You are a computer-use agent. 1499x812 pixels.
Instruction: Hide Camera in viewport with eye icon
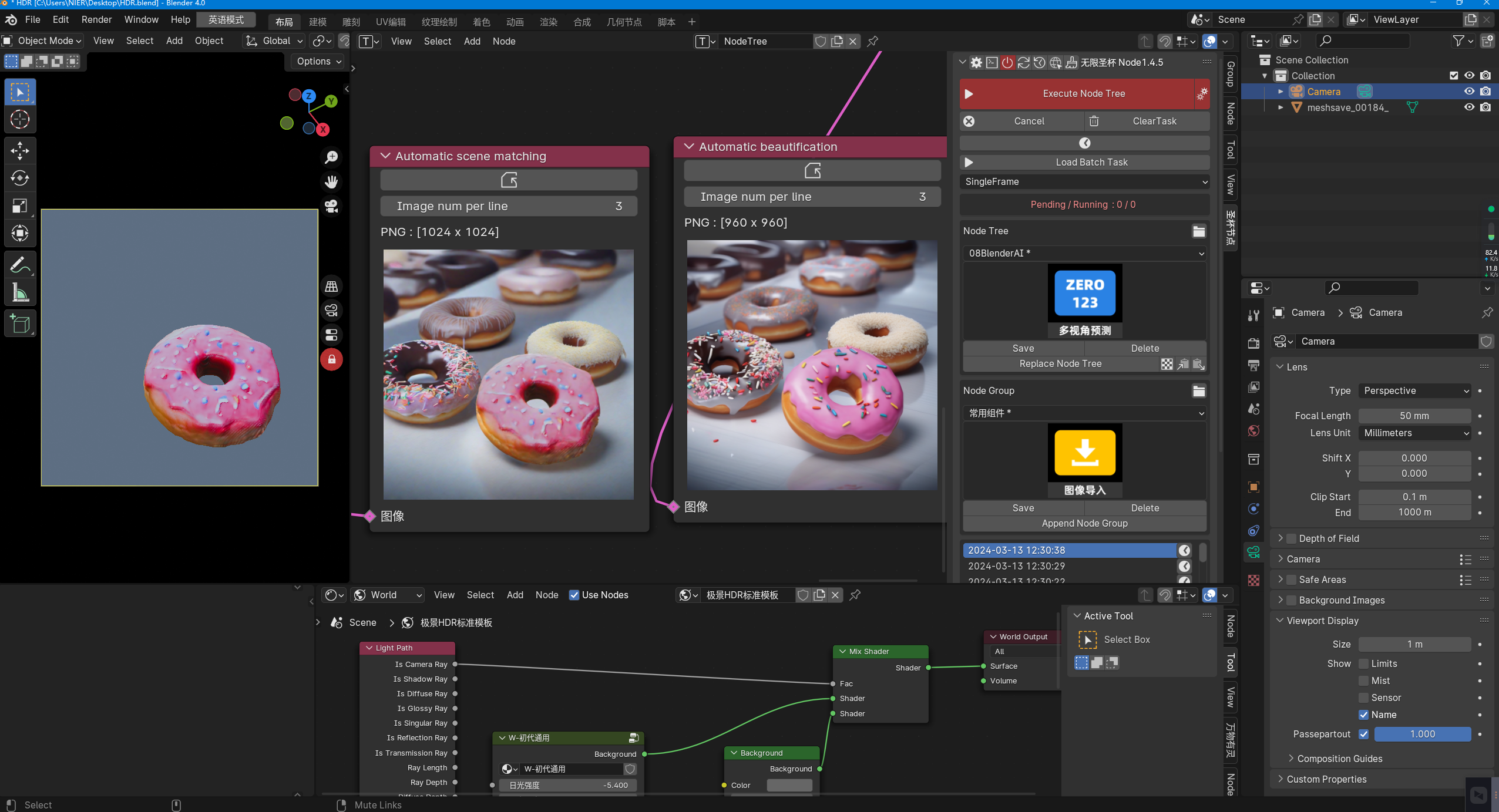1469,92
